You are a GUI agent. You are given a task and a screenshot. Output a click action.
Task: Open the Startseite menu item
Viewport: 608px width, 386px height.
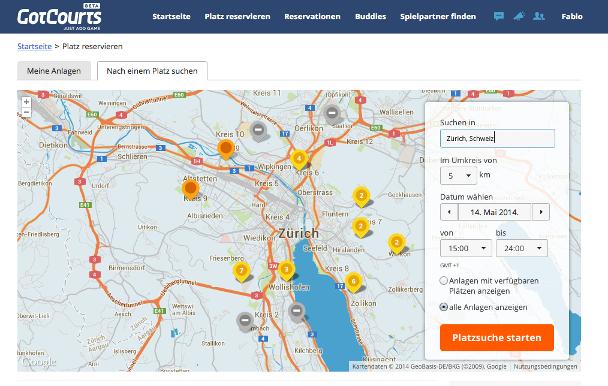pyautogui.click(x=171, y=16)
